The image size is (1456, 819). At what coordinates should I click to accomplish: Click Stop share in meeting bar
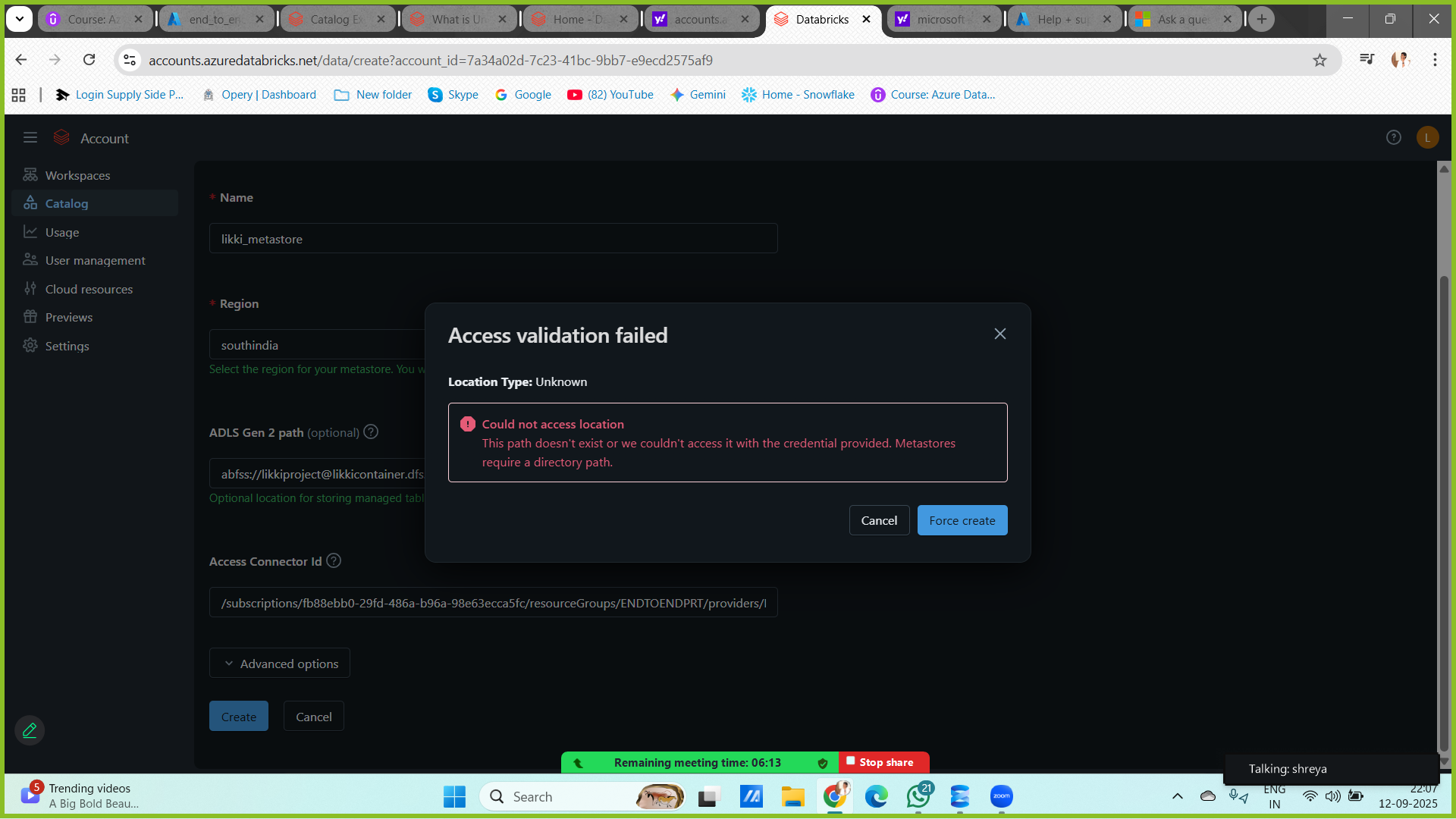pos(884,762)
